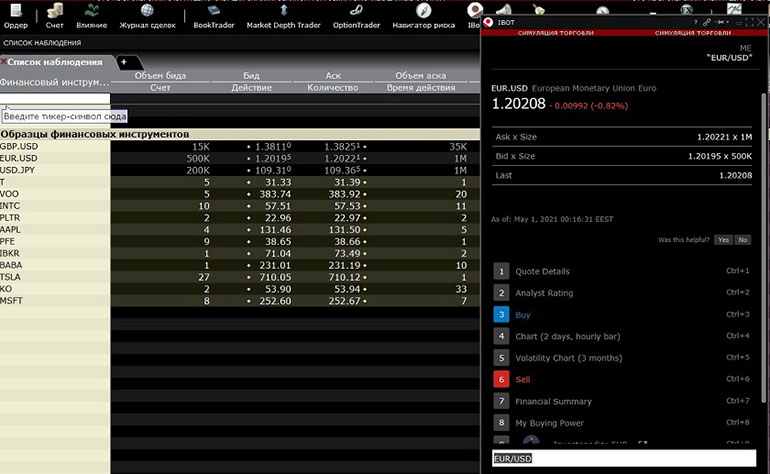Select the EUR.USD row in watchlist

pos(240,158)
